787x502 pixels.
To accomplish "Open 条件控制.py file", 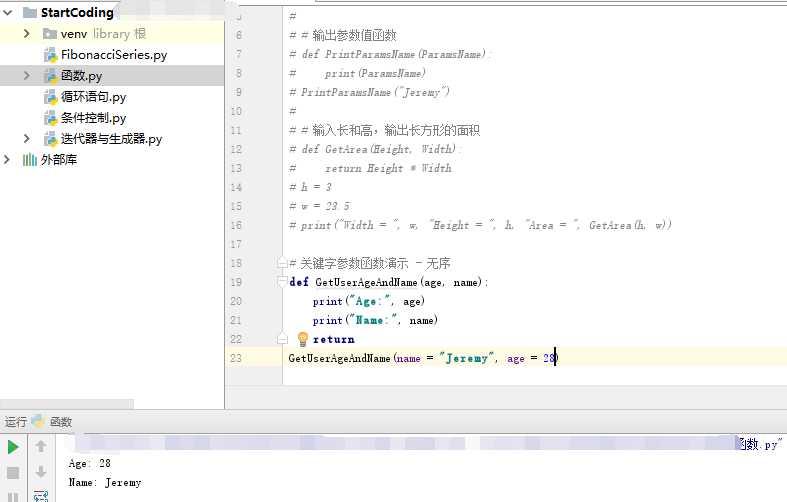I will point(93,118).
